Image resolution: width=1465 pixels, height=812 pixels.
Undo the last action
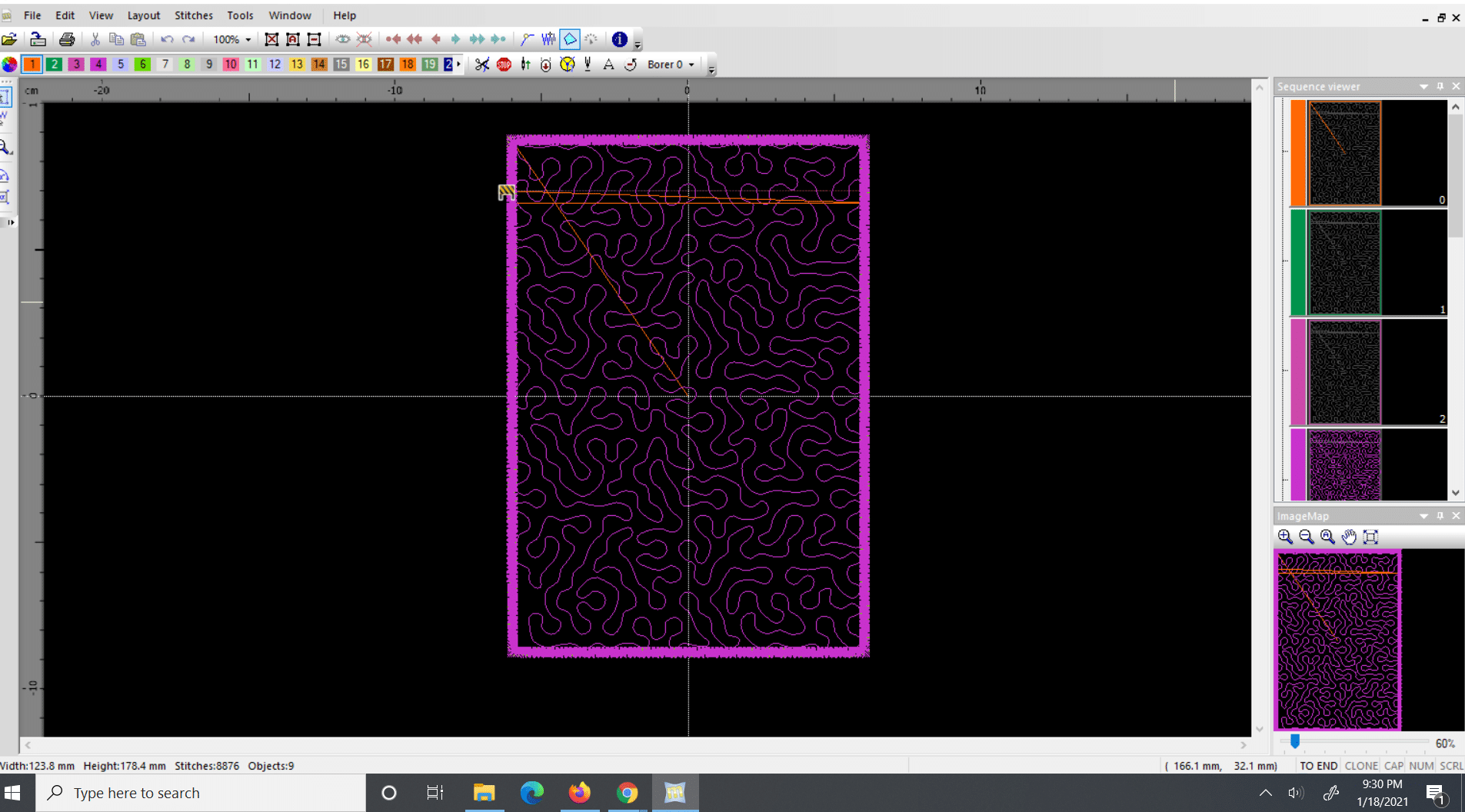coord(167,39)
